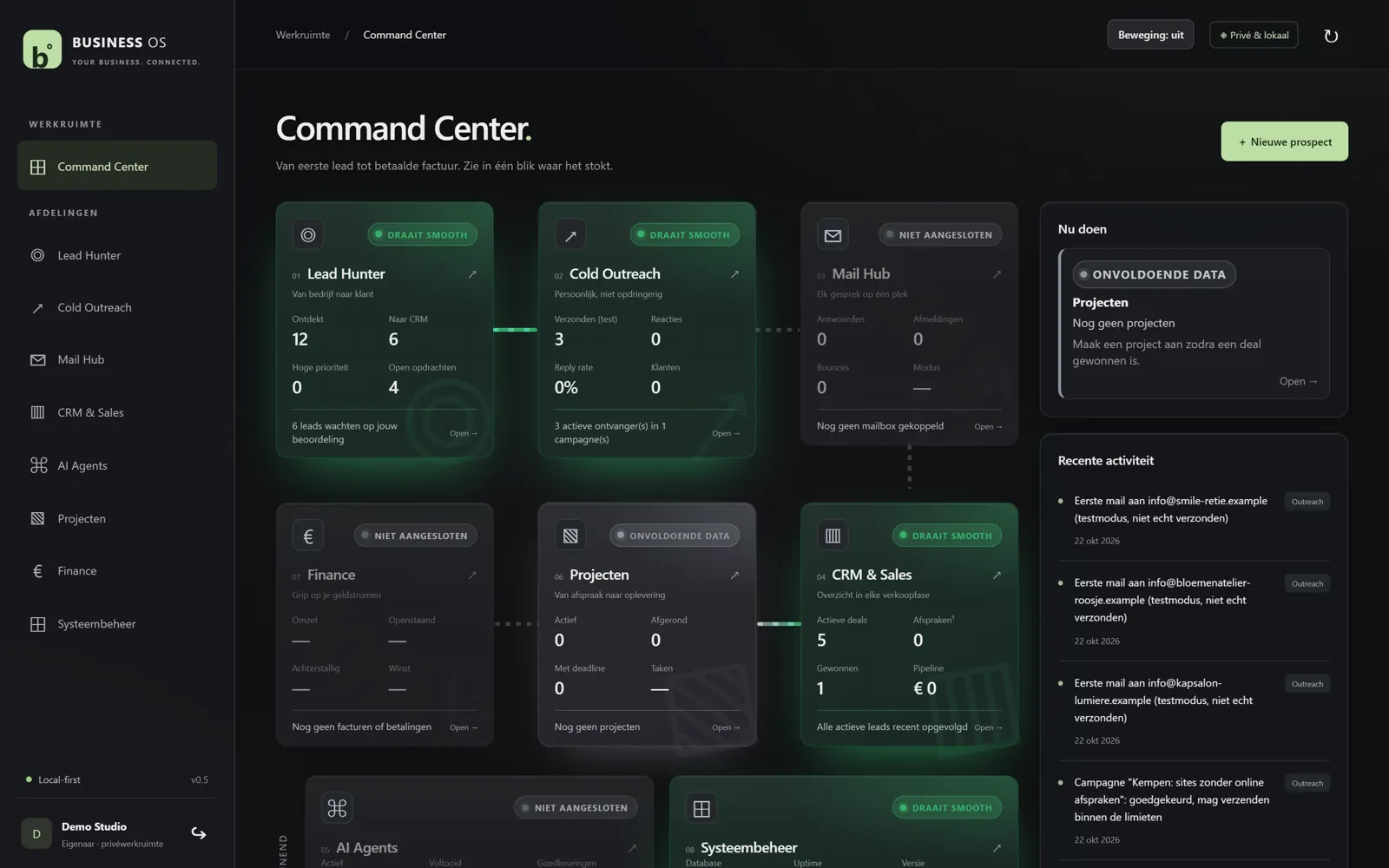Toggle the Privé & lokaal mode button

tap(1254, 35)
